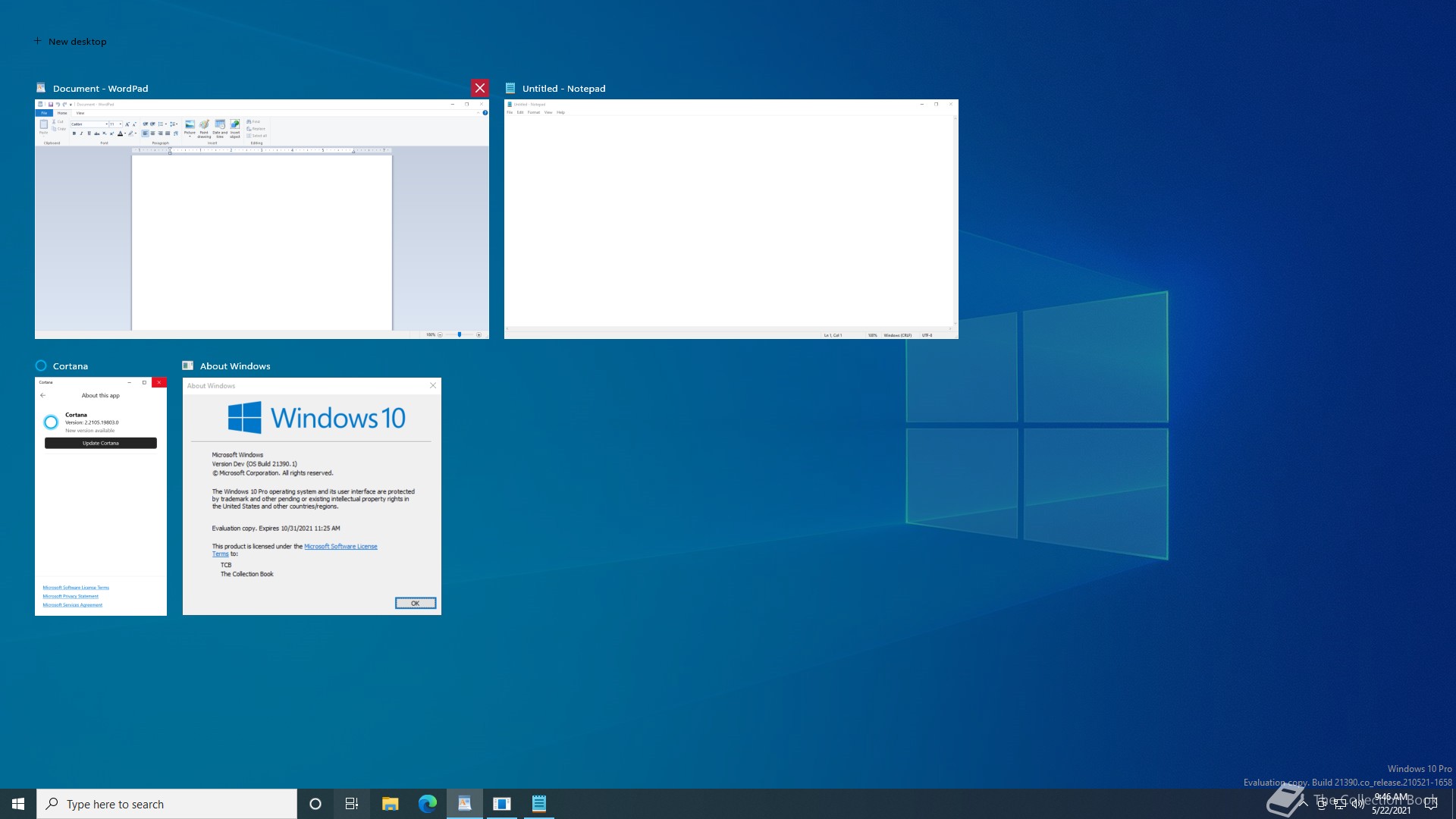1456x819 pixels.
Task: Switch to the Document - WordPad thumbnail
Action: [262, 219]
